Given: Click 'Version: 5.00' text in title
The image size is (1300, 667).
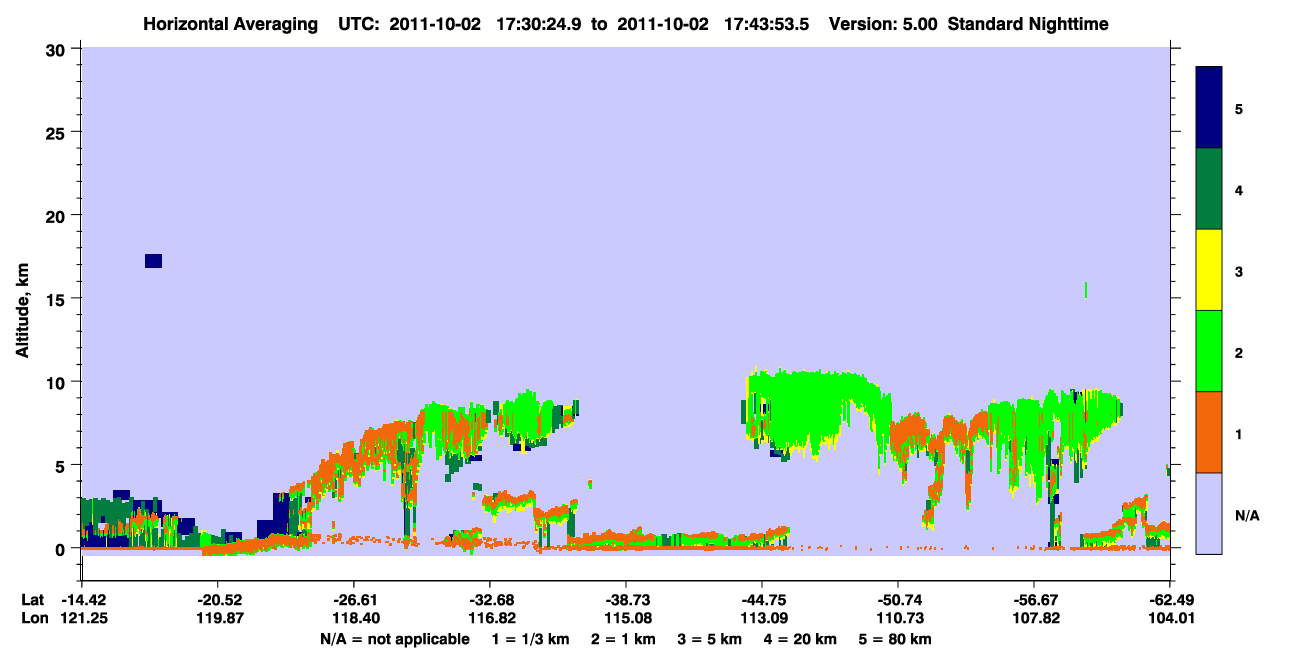Looking at the screenshot, I should click(883, 24).
